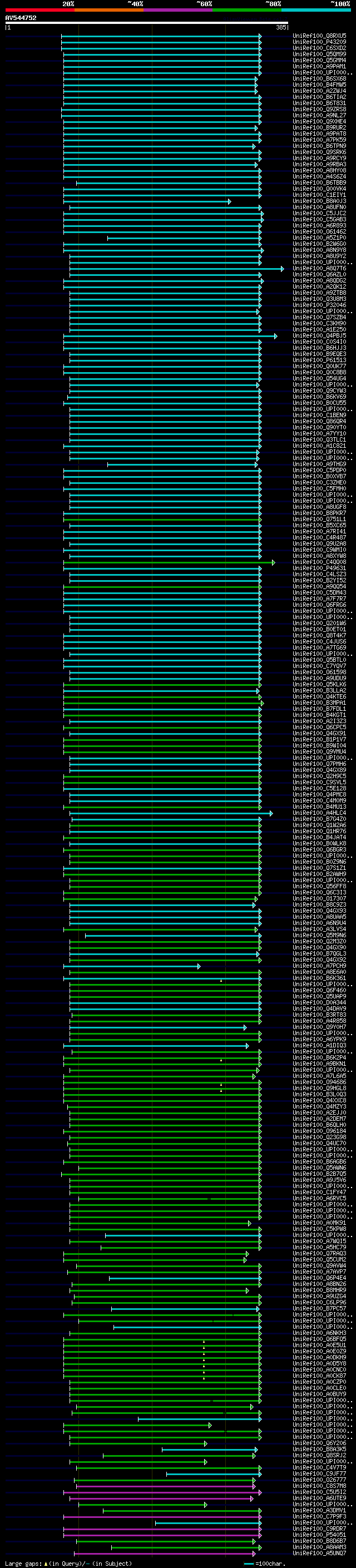356x1568 pixels.
Task: Click UniRef100_O17307 label
Action: tap(319, 899)
